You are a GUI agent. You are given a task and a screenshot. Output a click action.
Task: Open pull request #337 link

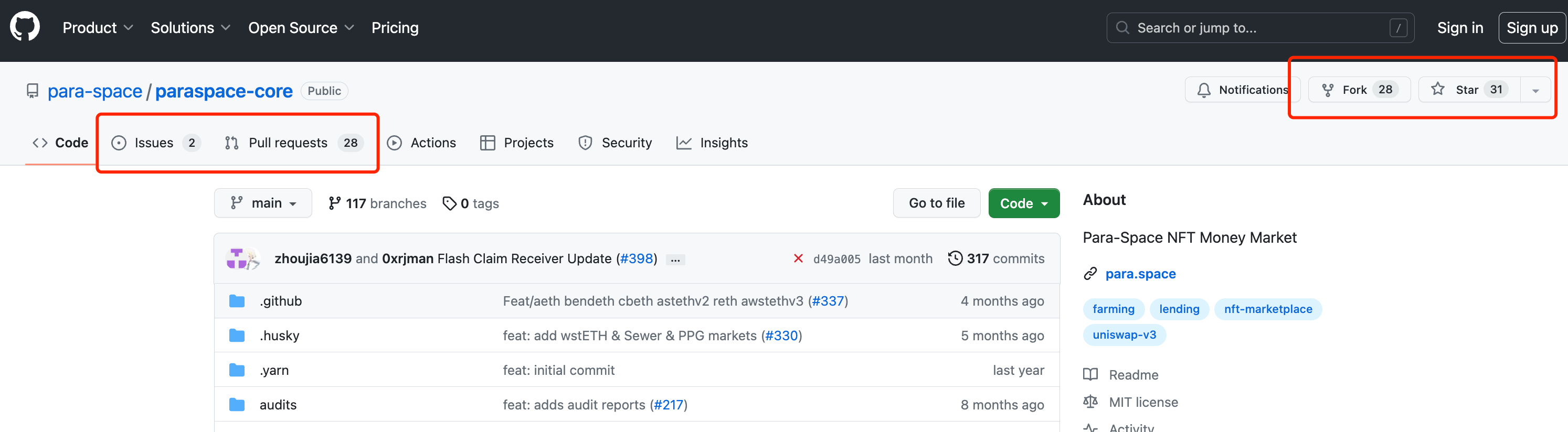click(x=828, y=301)
